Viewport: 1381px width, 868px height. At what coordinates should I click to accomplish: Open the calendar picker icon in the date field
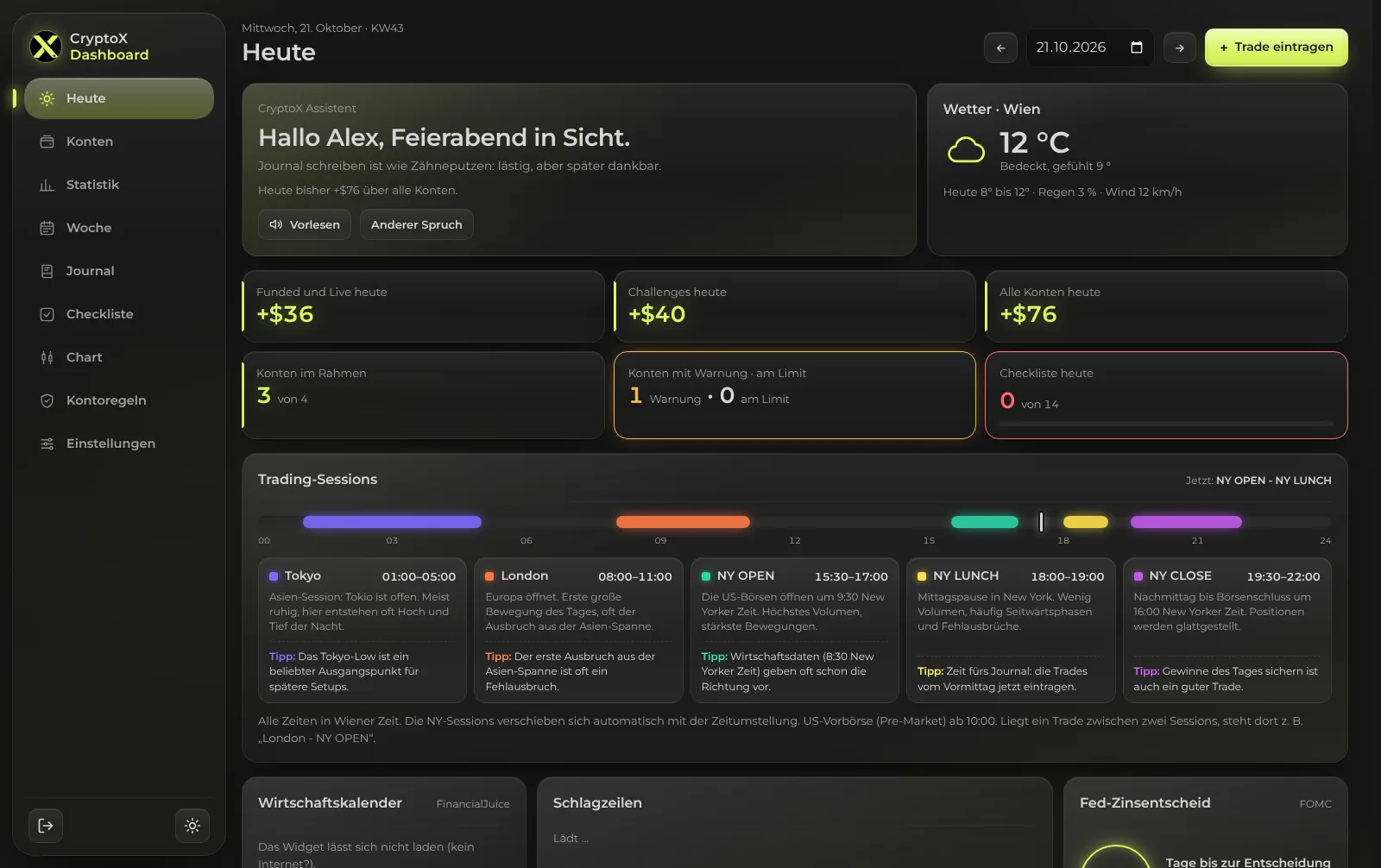(x=1137, y=47)
